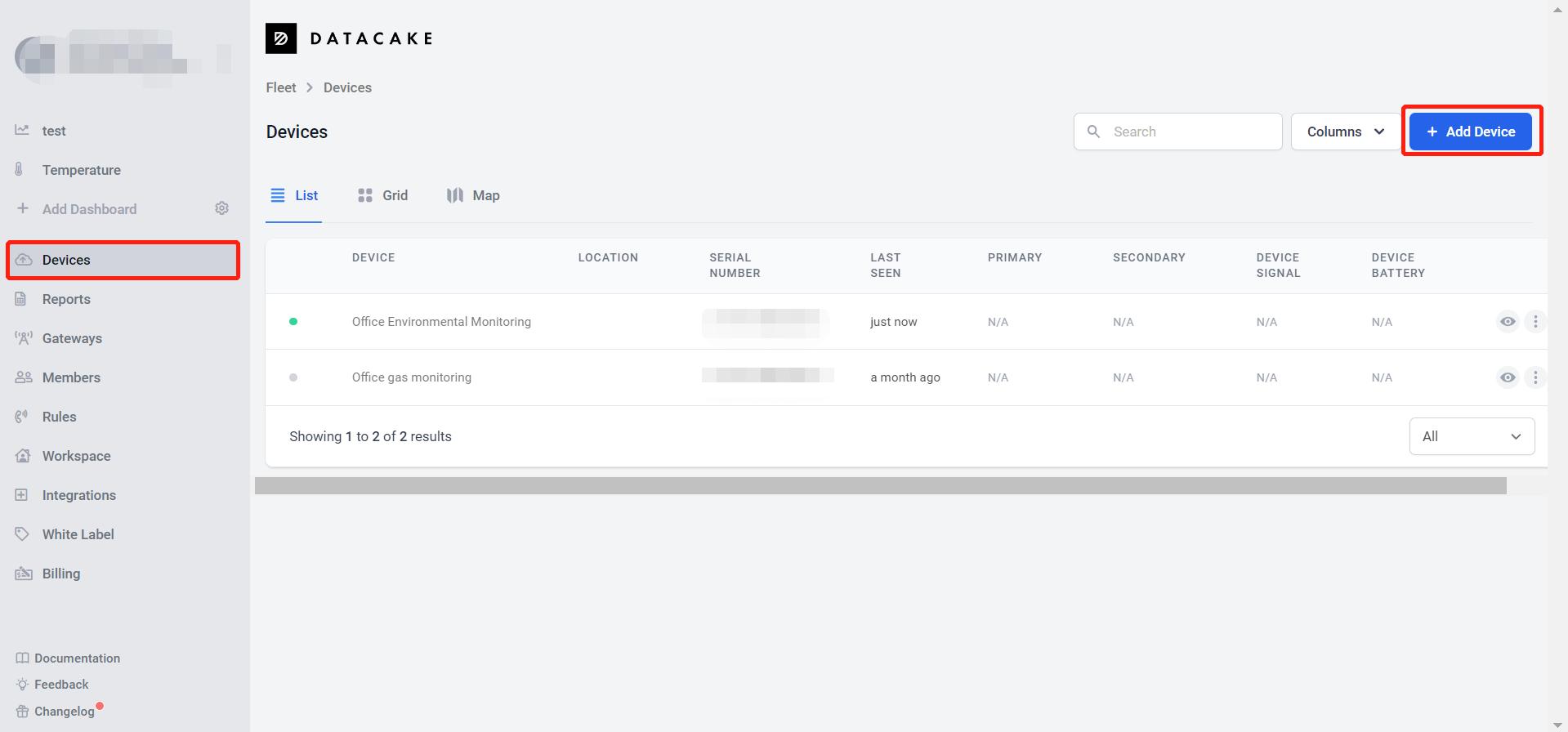This screenshot has height=732, width=1568.
Task: Expand the Columns dropdown
Action: pos(1345,132)
